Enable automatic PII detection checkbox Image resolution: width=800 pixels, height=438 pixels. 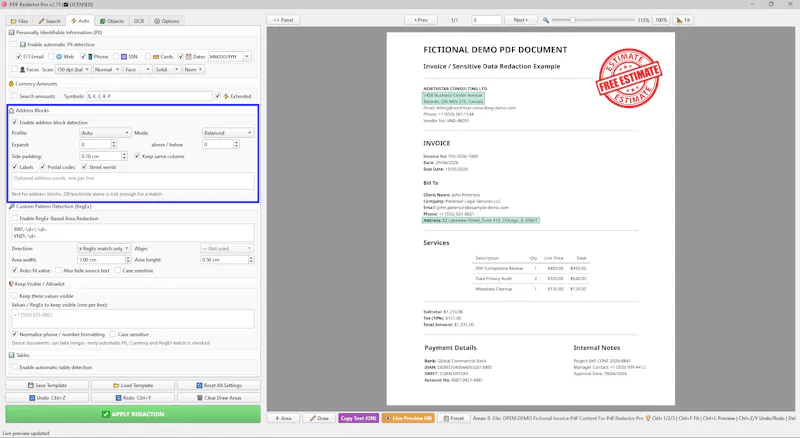[x=15, y=44]
